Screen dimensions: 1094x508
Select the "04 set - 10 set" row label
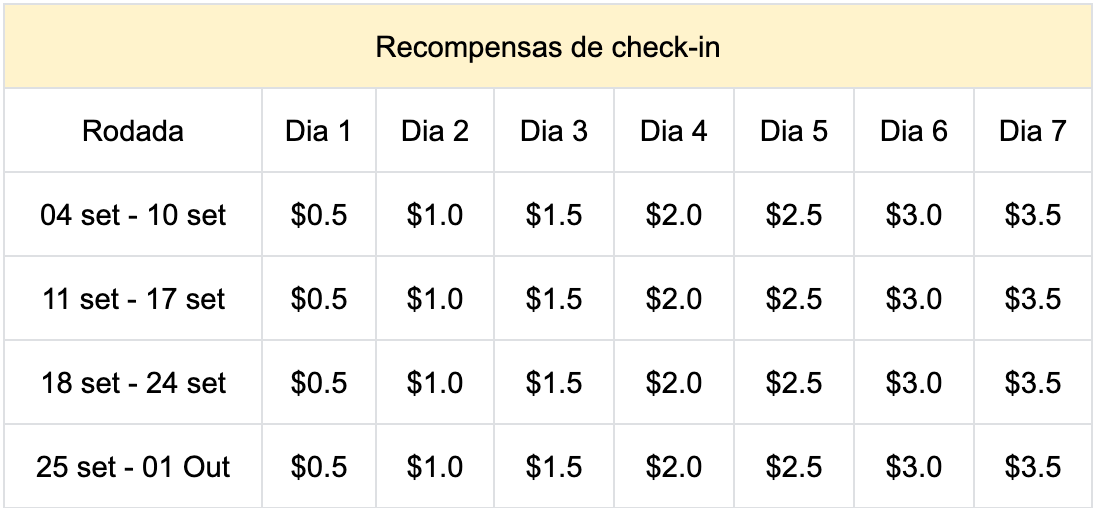[x=133, y=215]
